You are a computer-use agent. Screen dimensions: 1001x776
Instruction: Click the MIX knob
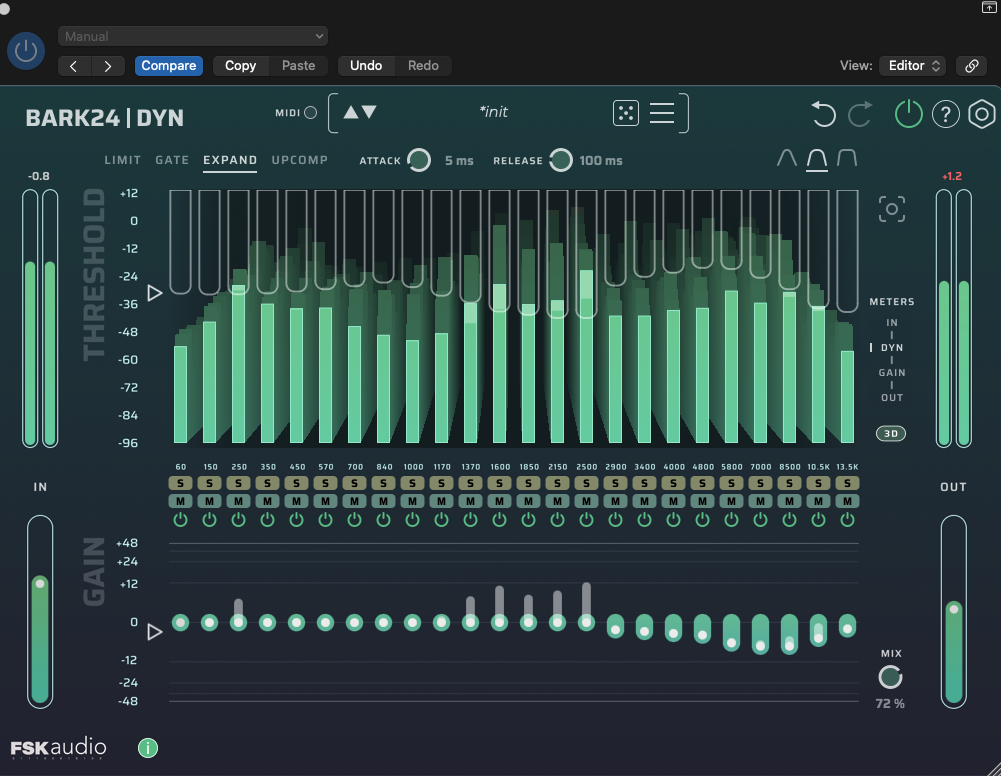click(891, 677)
